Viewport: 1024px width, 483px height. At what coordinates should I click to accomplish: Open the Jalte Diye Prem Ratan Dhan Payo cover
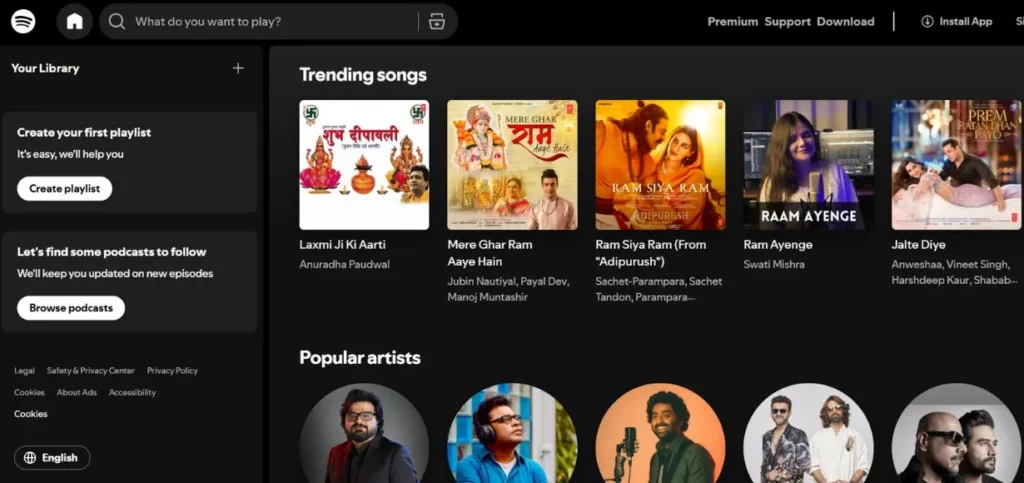point(956,164)
